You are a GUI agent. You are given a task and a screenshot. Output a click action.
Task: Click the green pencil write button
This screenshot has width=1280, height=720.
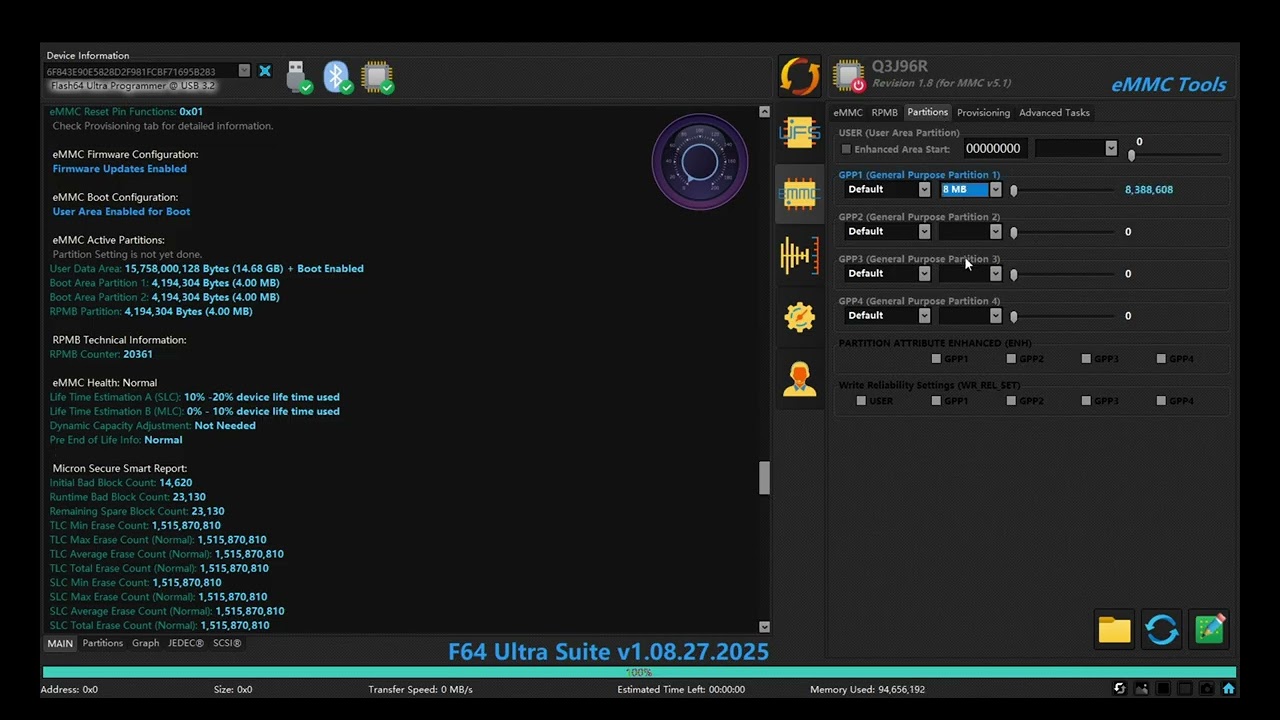[x=1209, y=629]
